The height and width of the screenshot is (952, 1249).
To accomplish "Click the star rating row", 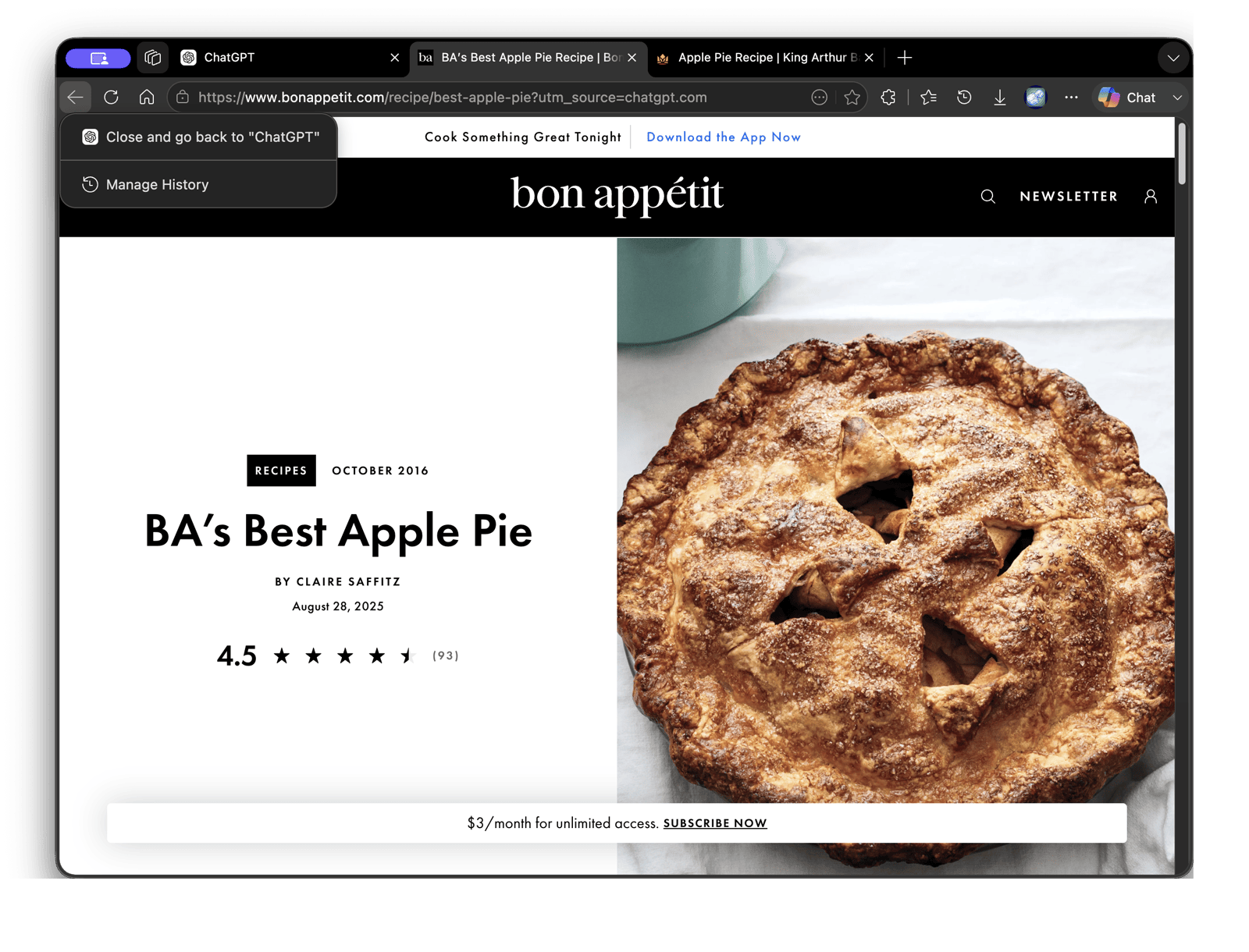I will pyautogui.click(x=344, y=655).
